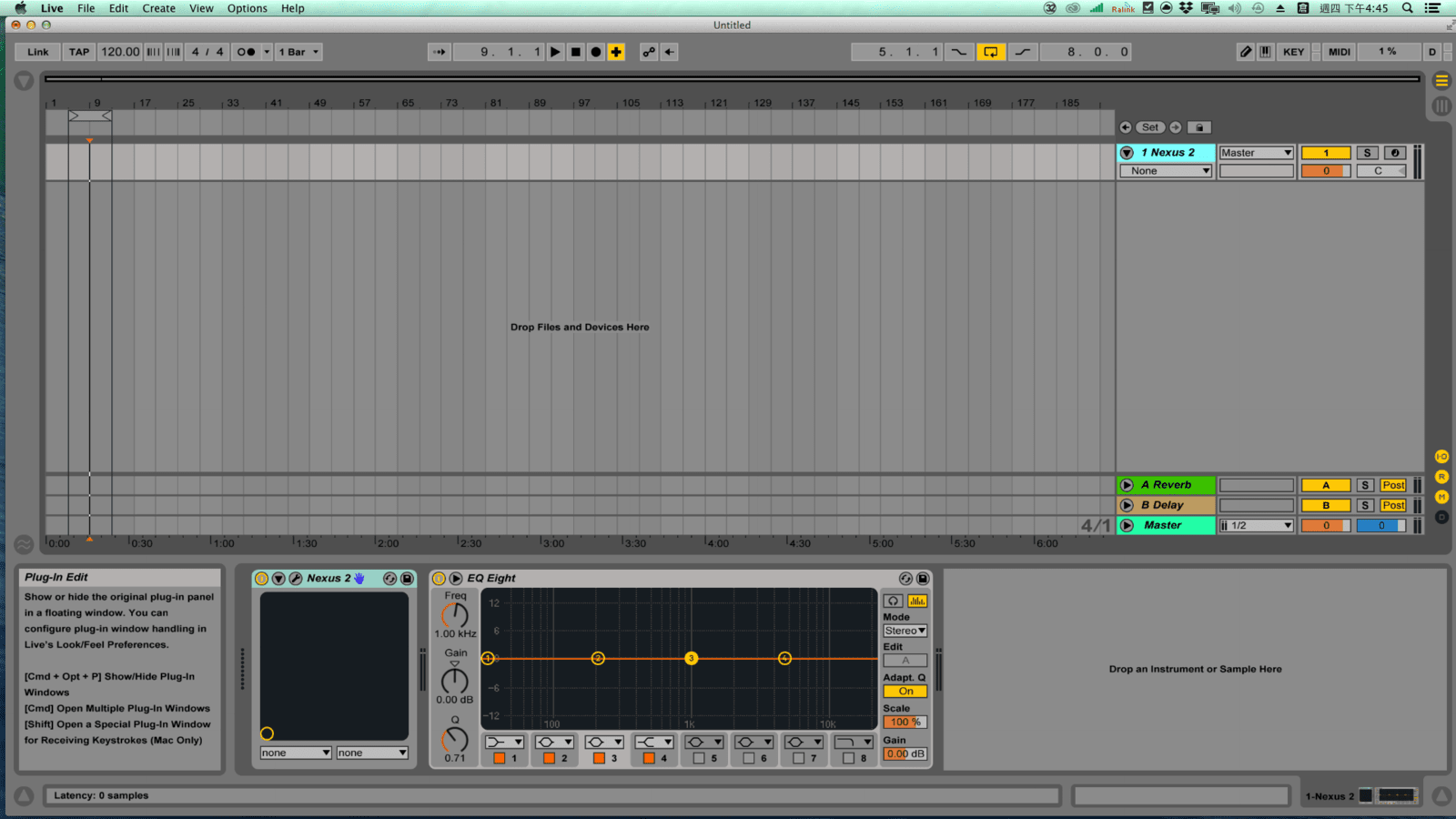Unfold the 1 Nexus 2 track

[1127, 153]
